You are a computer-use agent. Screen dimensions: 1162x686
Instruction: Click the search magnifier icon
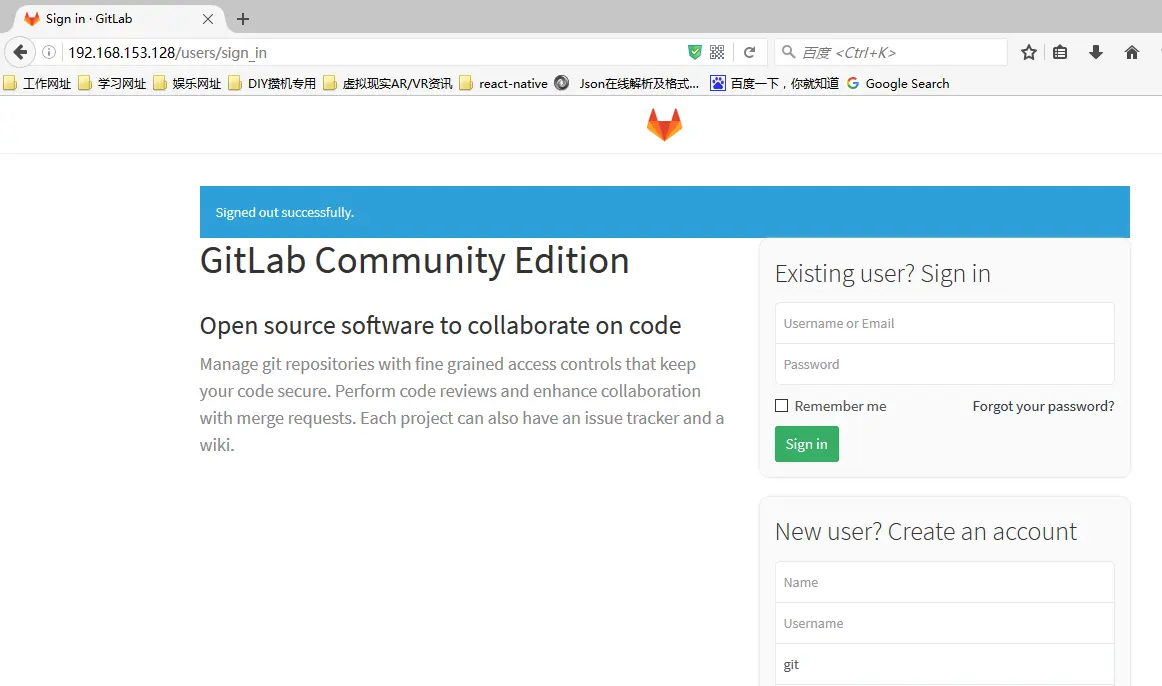(788, 52)
